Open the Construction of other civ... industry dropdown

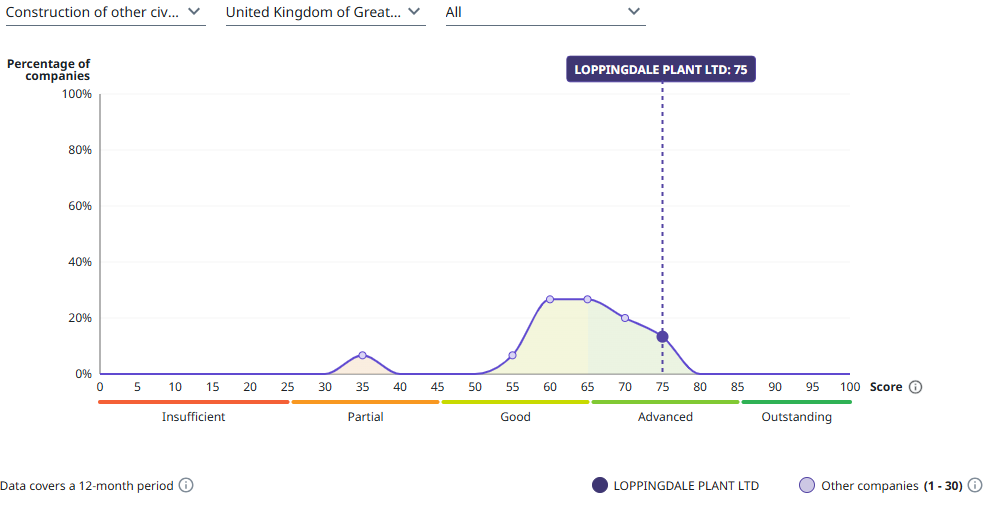click(x=105, y=13)
